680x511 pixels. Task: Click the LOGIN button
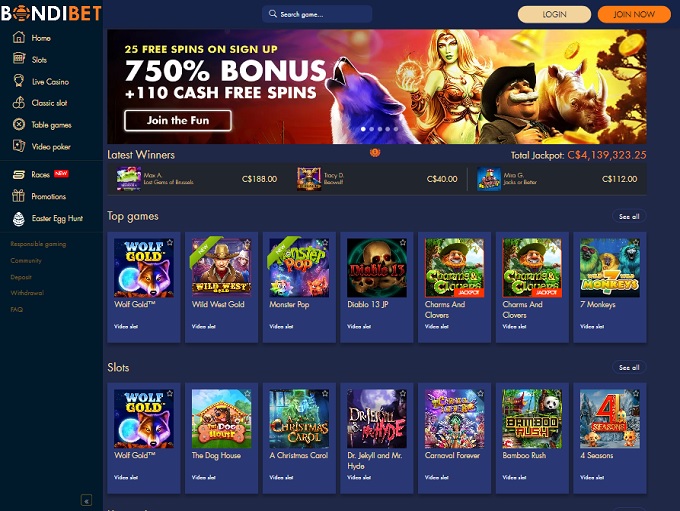(x=554, y=14)
